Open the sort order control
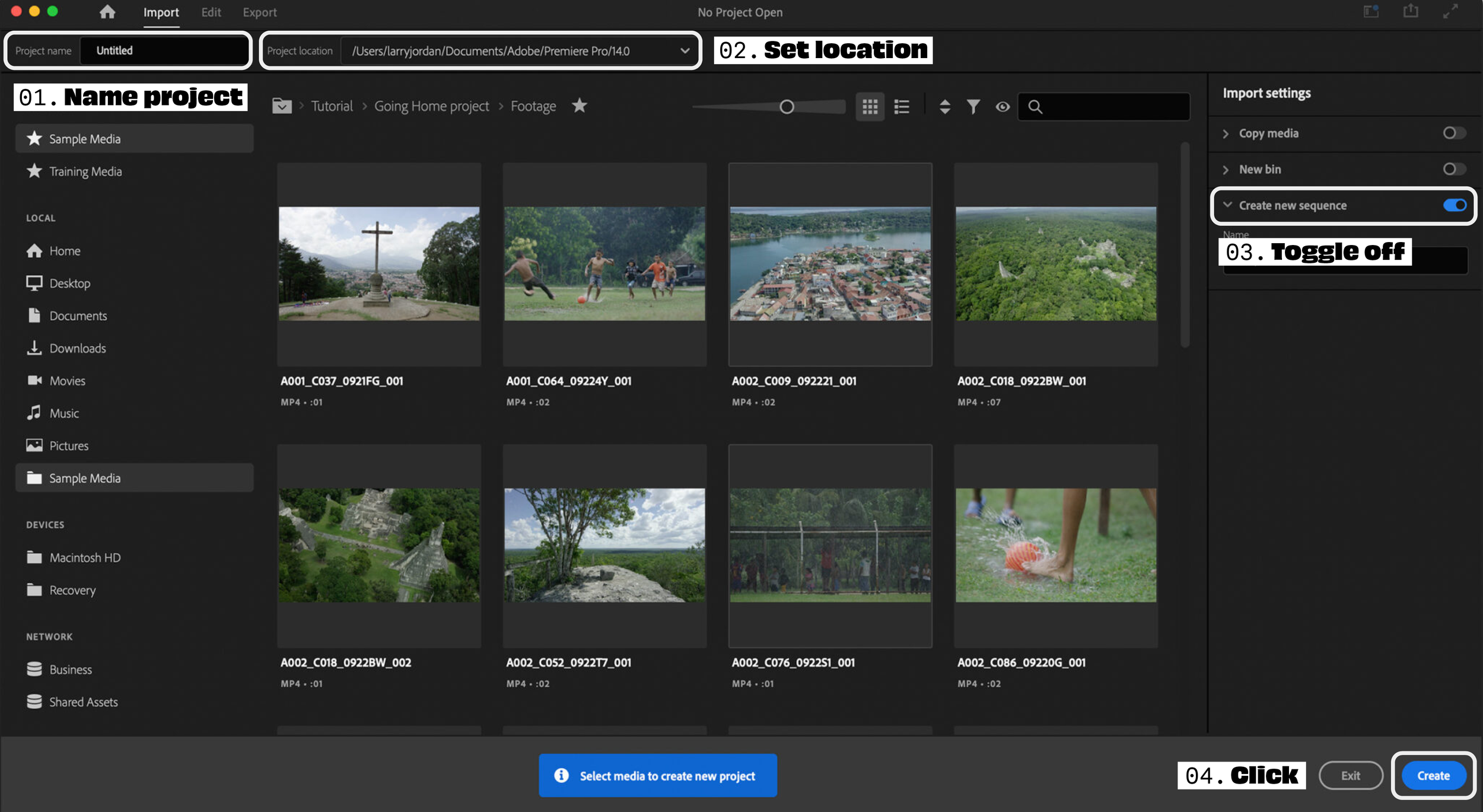Viewport: 1483px width, 812px height. tap(945, 107)
